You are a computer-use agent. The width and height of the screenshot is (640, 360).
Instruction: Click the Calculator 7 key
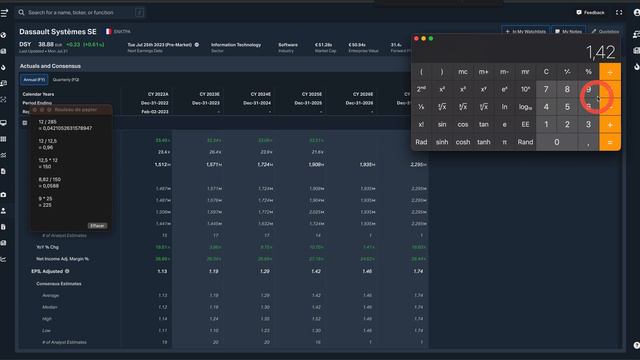546,89
